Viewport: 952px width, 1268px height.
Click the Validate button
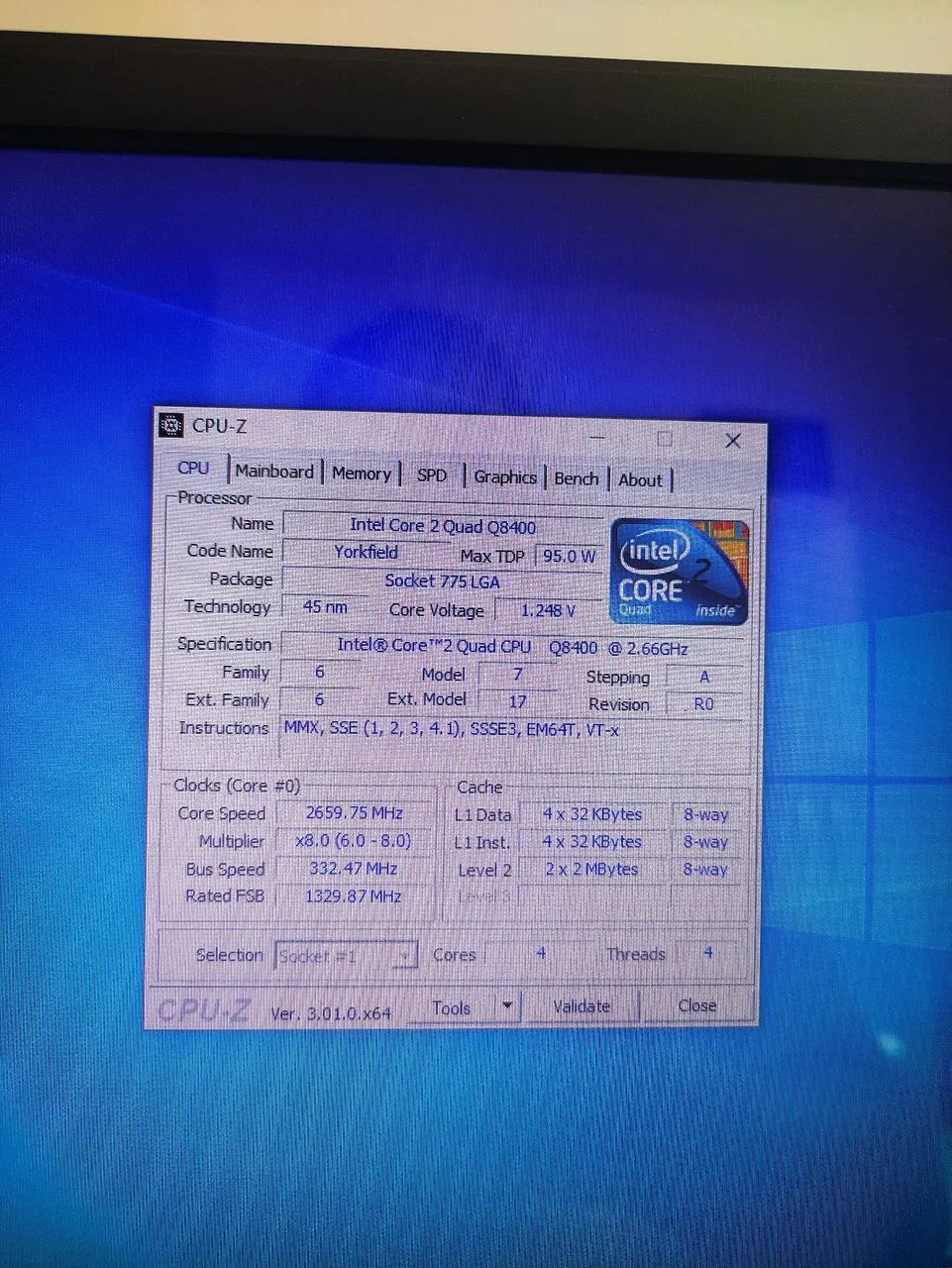tap(582, 1006)
